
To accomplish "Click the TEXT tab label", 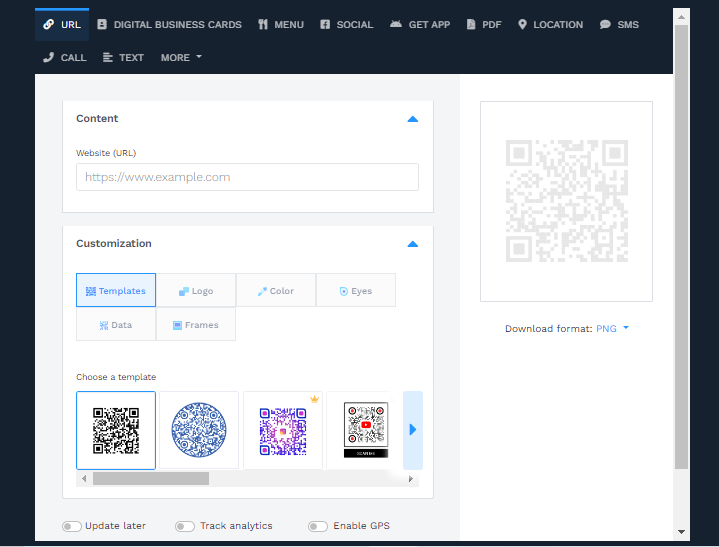I will tap(132, 57).
